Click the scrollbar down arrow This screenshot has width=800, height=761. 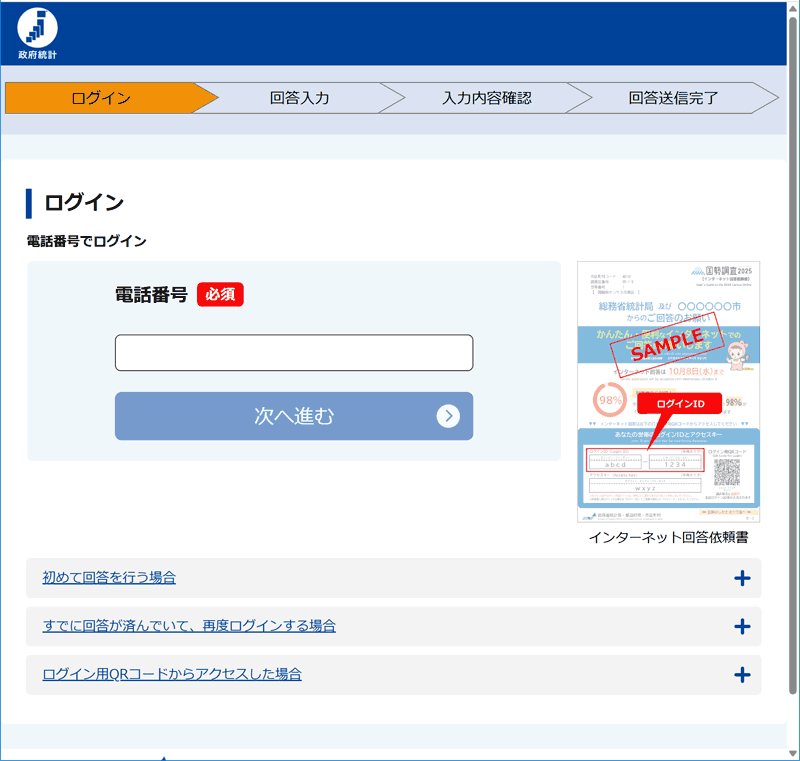pos(793,754)
